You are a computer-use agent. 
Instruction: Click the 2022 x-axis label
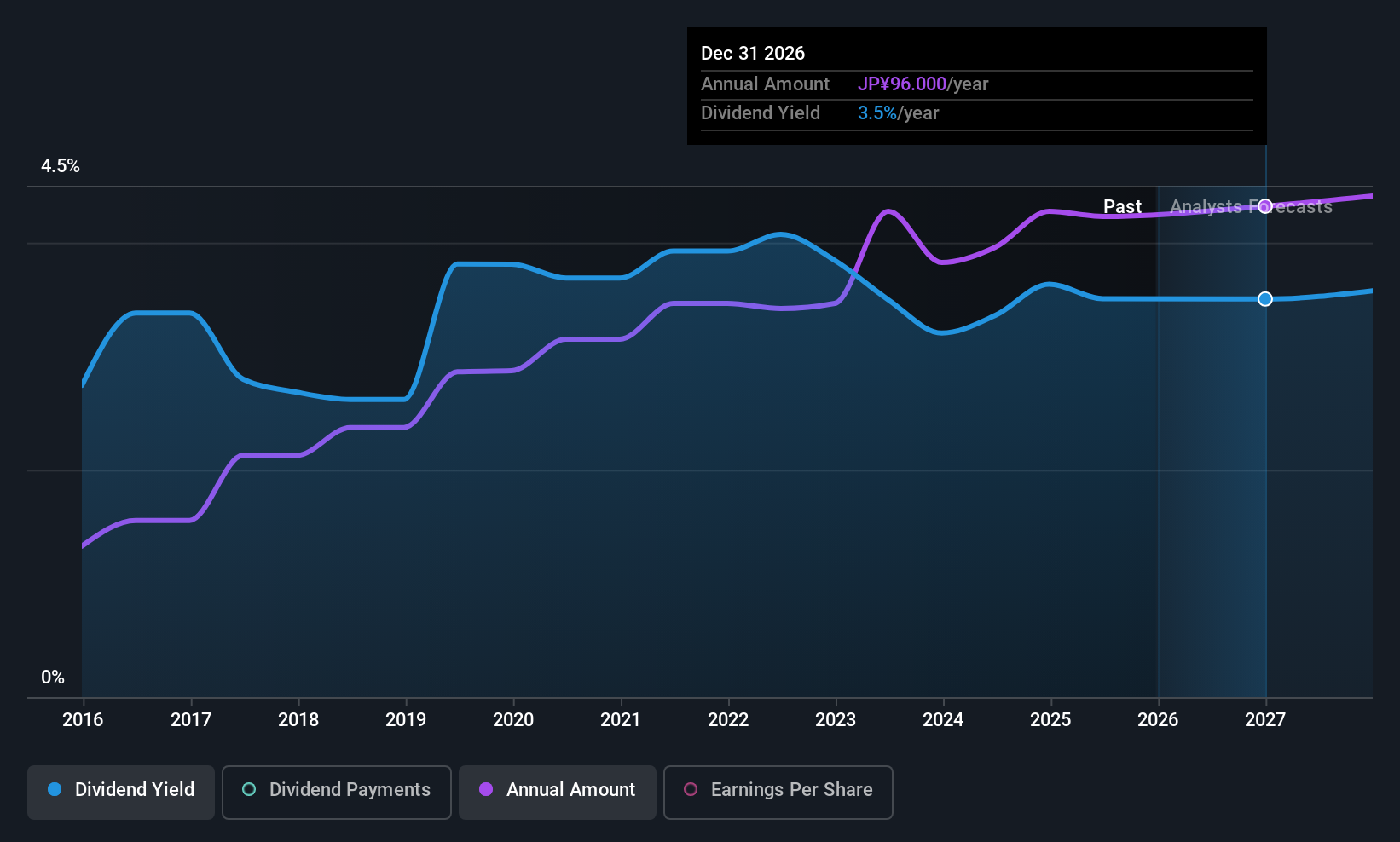[x=728, y=720]
